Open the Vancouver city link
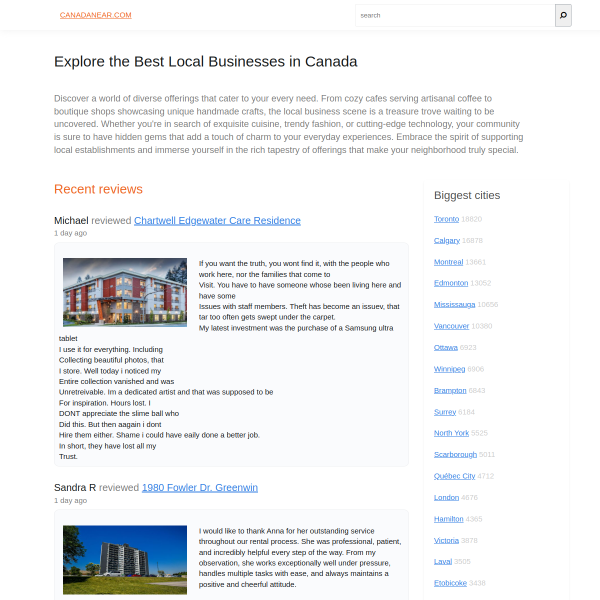Image resolution: width=600 pixels, height=600 pixels. click(x=451, y=326)
